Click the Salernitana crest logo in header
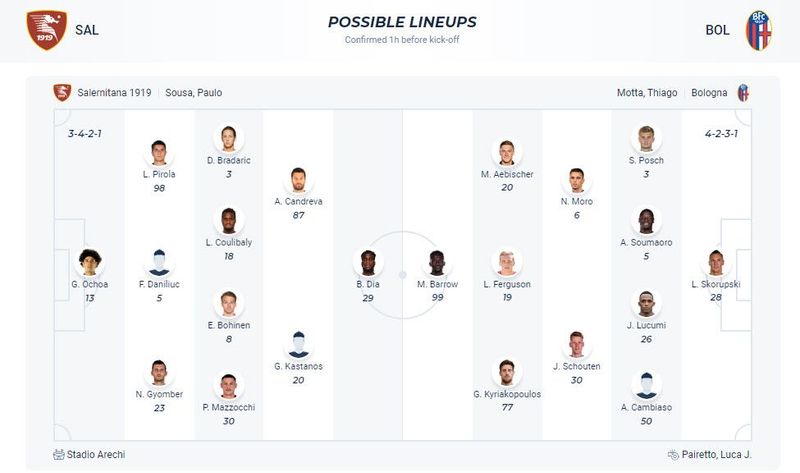Image resolution: width=800 pixels, height=473 pixels. coord(46,30)
